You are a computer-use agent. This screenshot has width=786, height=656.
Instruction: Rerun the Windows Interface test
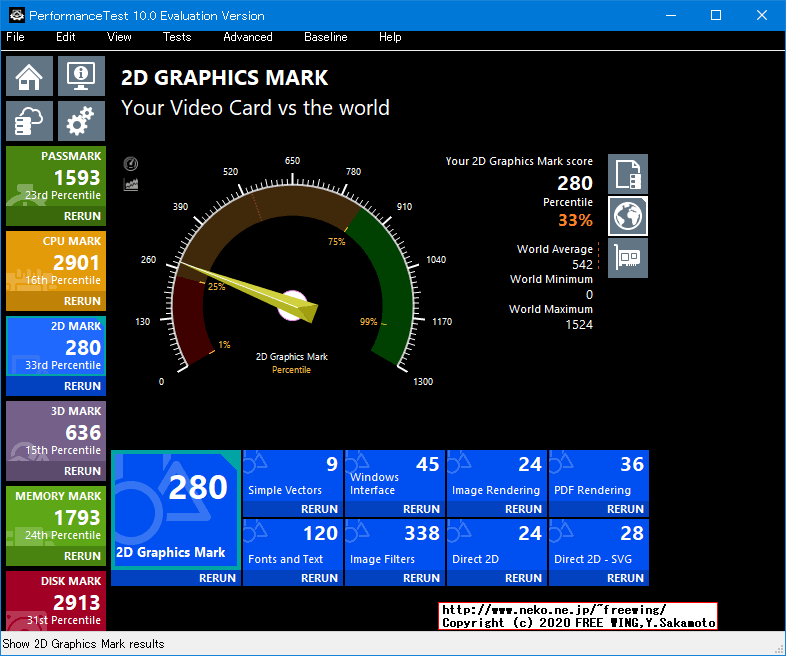pos(421,509)
